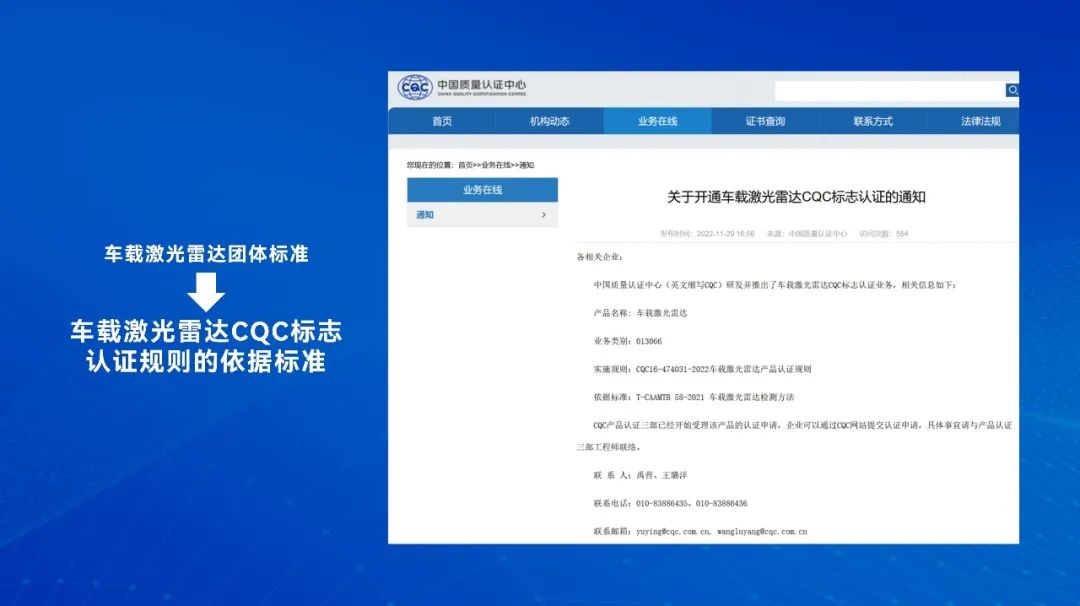Click inside the site search box
Viewport: 1080px width, 606px height.
click(888, 91)
